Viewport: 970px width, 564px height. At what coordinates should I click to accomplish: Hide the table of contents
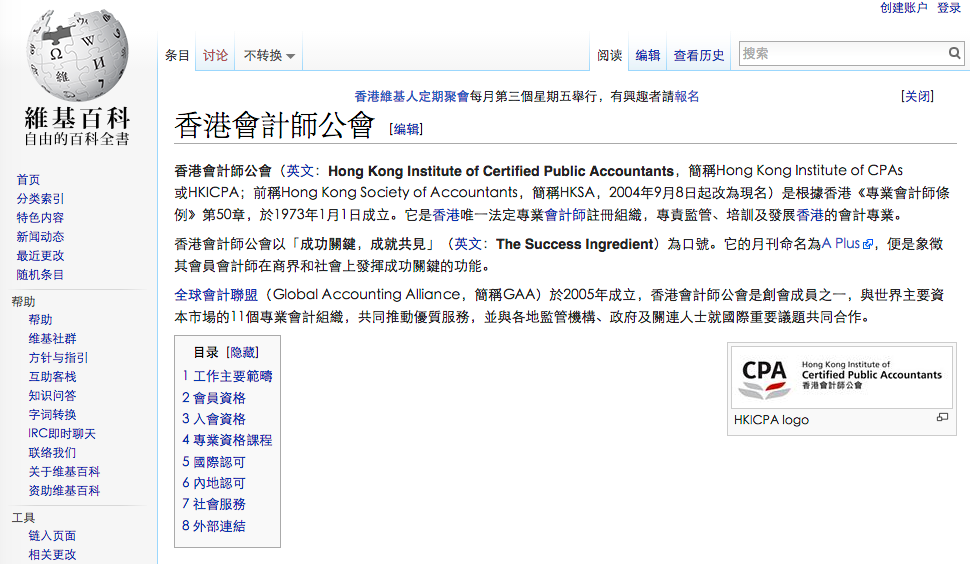(x=242, y=352)
